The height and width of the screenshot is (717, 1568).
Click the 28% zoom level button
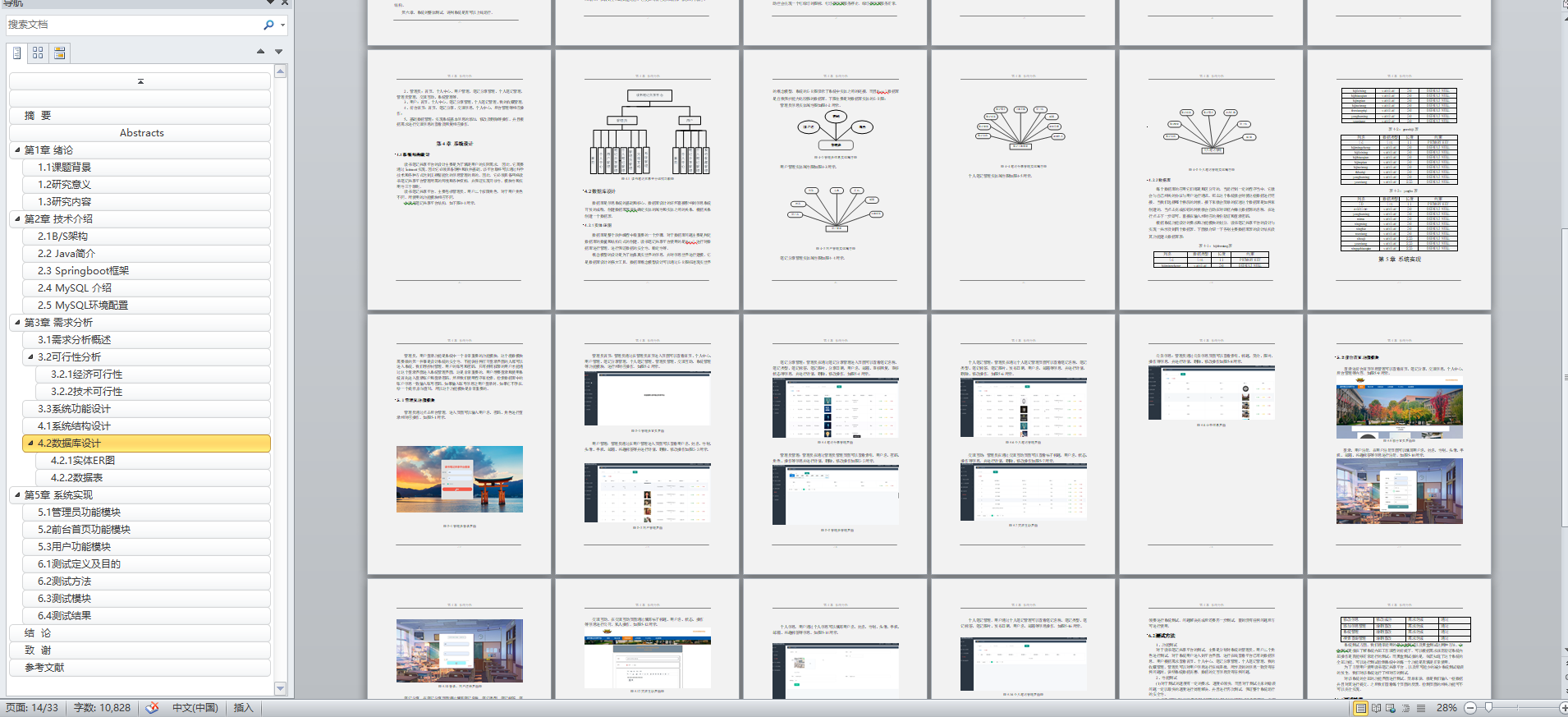tap(1447, 708)
